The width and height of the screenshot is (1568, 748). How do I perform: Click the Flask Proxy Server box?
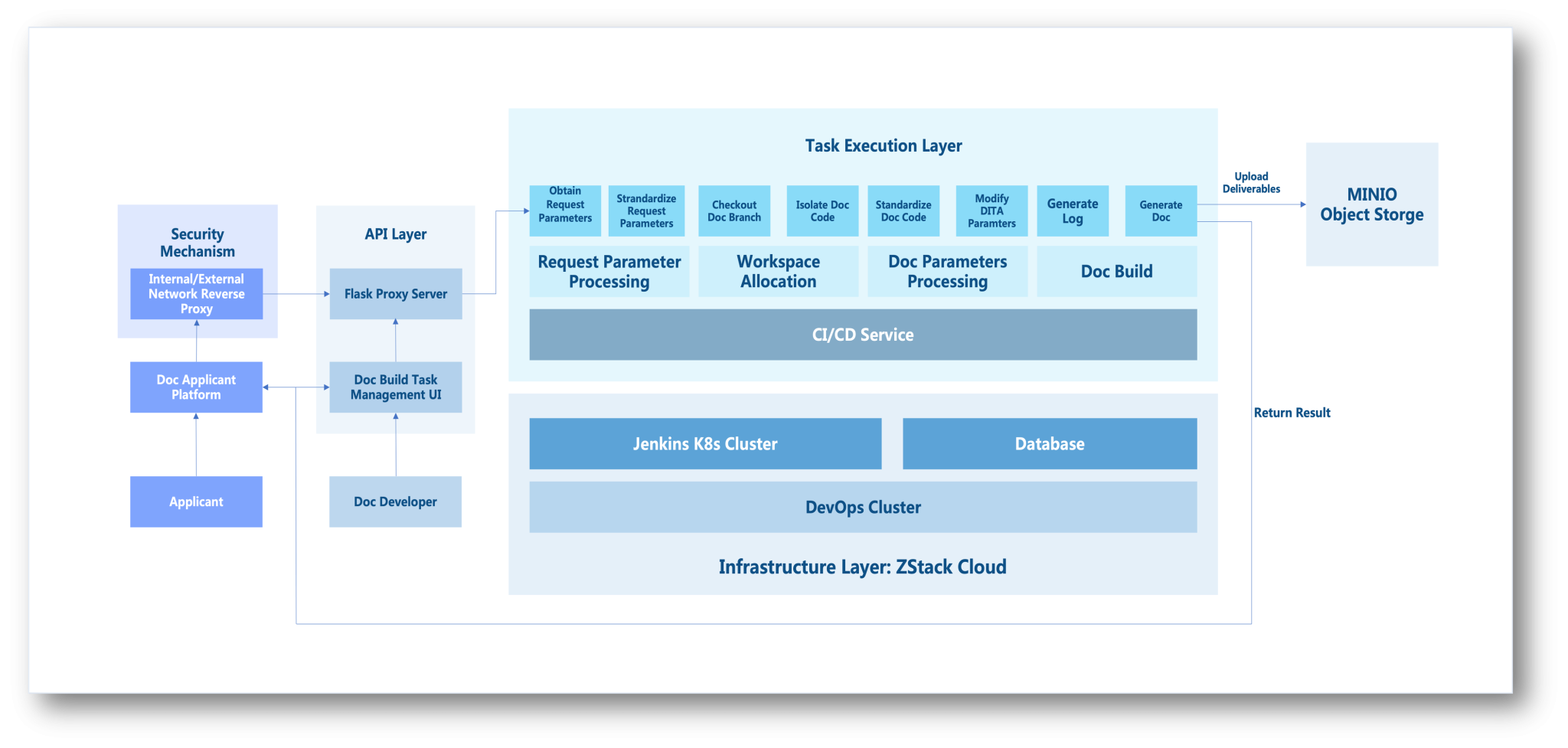pos(395,294)
